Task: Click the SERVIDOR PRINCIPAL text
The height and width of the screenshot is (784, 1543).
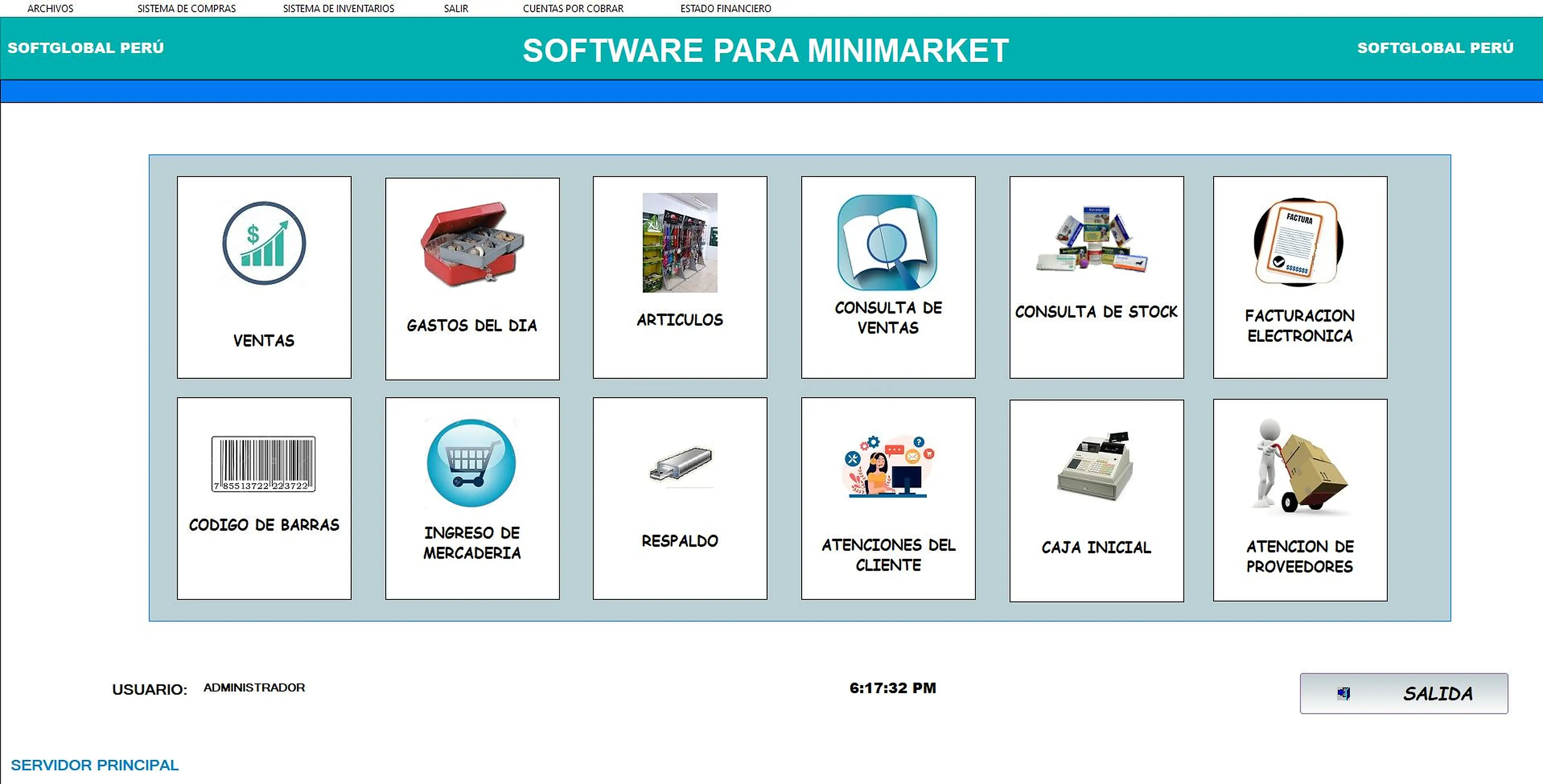Action: click(x=95, y=765)
